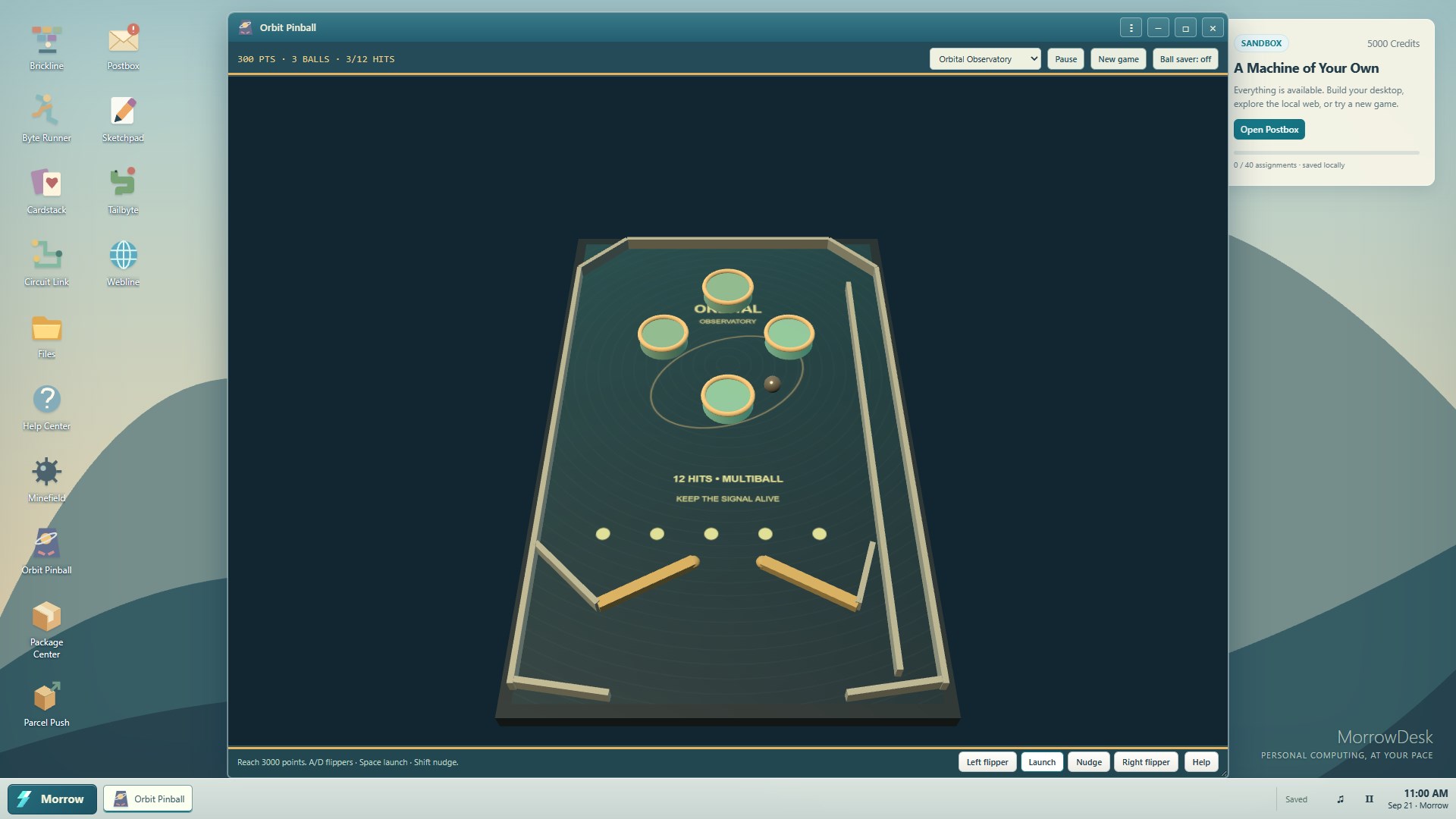
Task: Maximize the Orbit Pinball window
Action: [x=1185, y=27]
